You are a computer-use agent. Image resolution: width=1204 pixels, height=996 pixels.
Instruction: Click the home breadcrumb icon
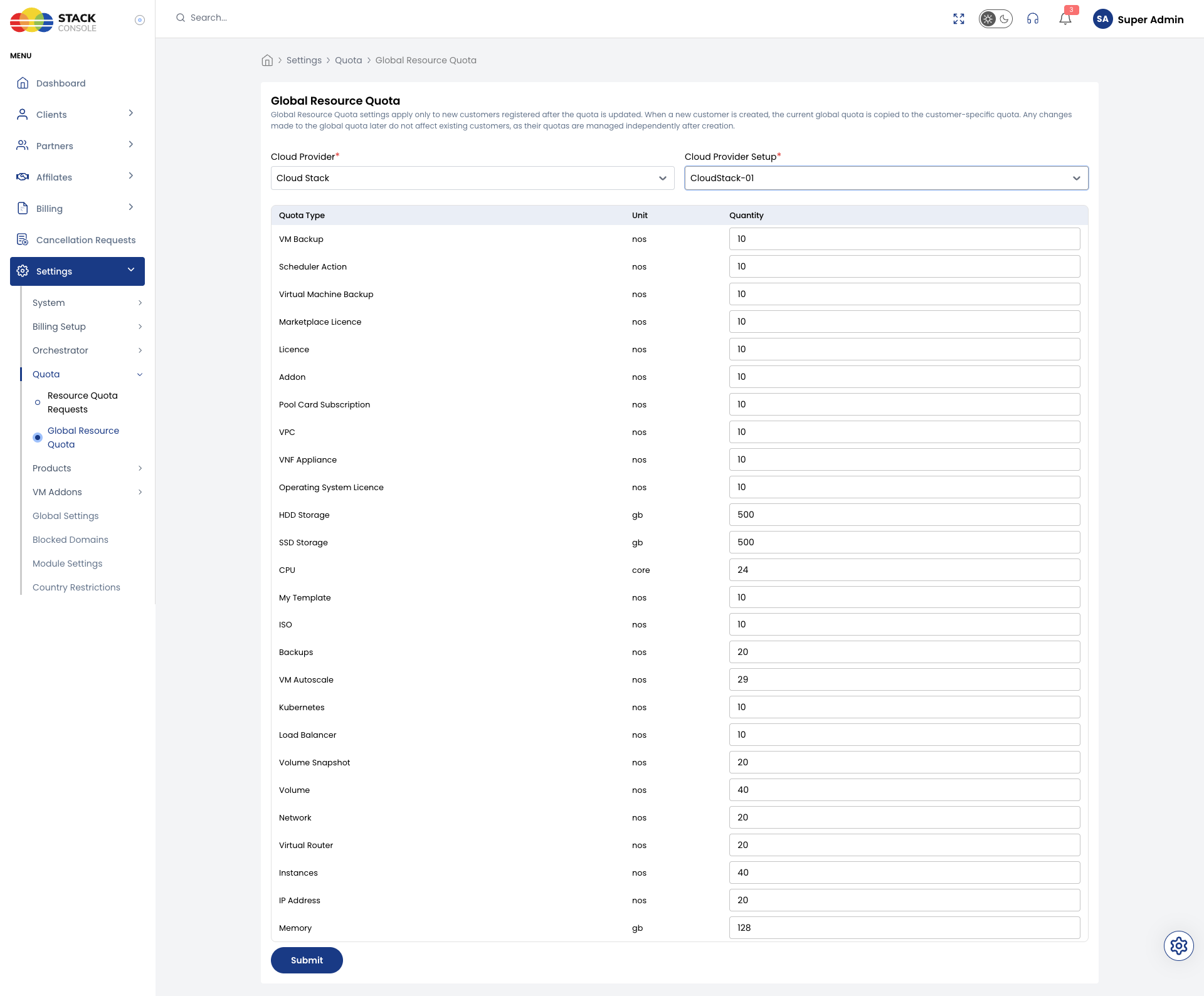[267, 60]
